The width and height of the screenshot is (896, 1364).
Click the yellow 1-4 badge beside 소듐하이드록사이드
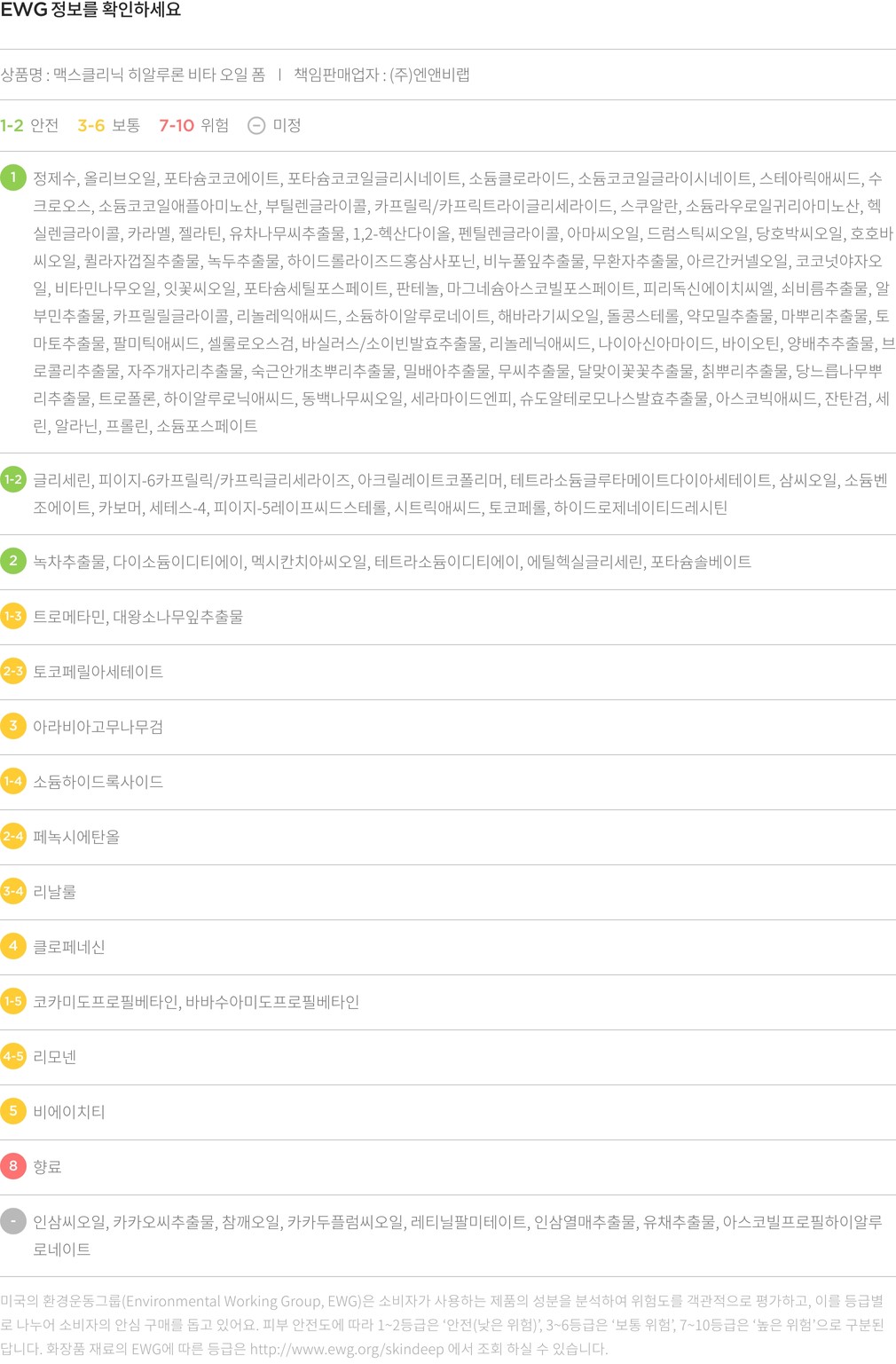coord(13,781)
